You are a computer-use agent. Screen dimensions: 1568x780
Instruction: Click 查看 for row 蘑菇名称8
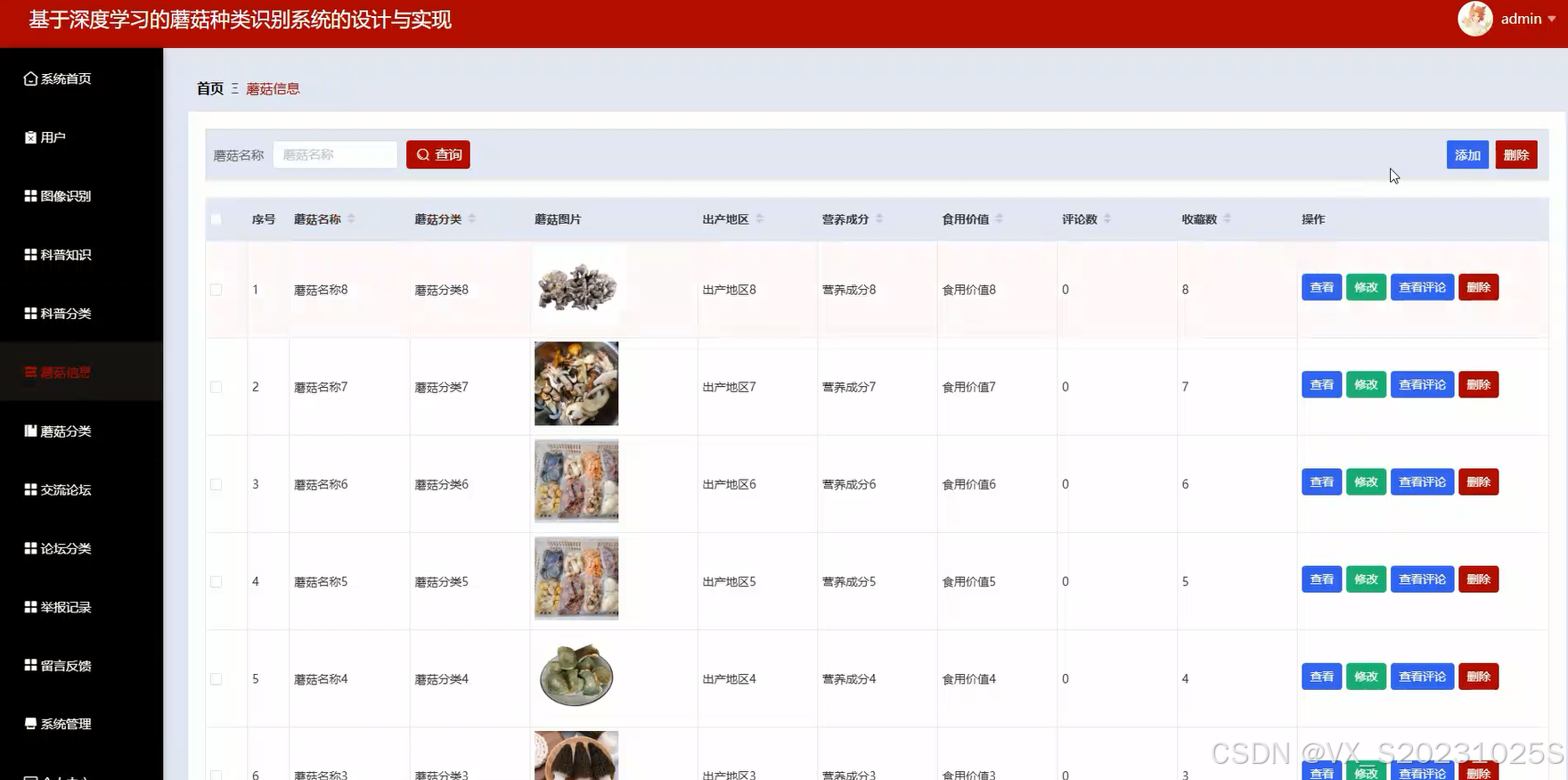[1322, 287]
